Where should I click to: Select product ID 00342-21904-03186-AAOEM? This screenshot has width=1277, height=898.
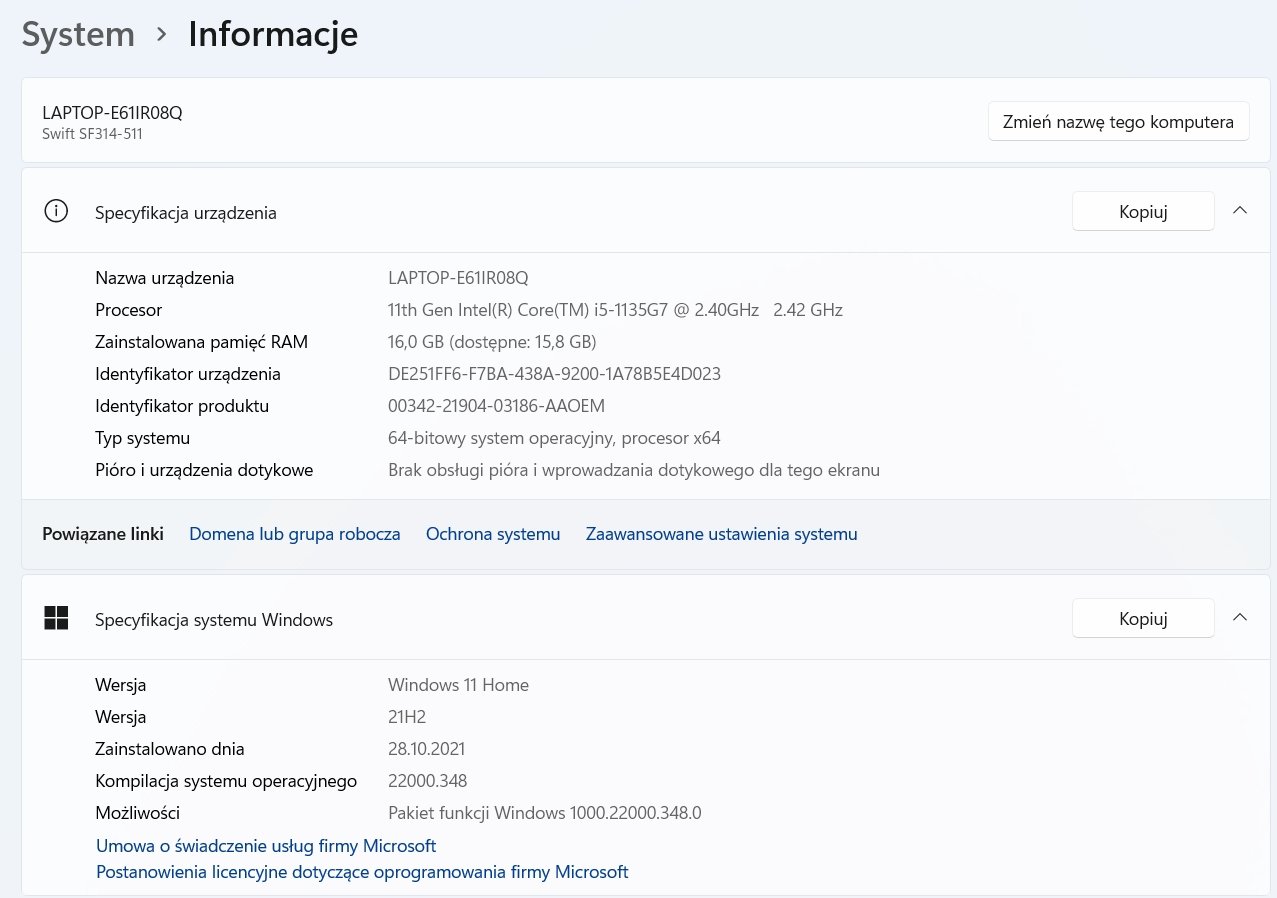coord(496,406)
